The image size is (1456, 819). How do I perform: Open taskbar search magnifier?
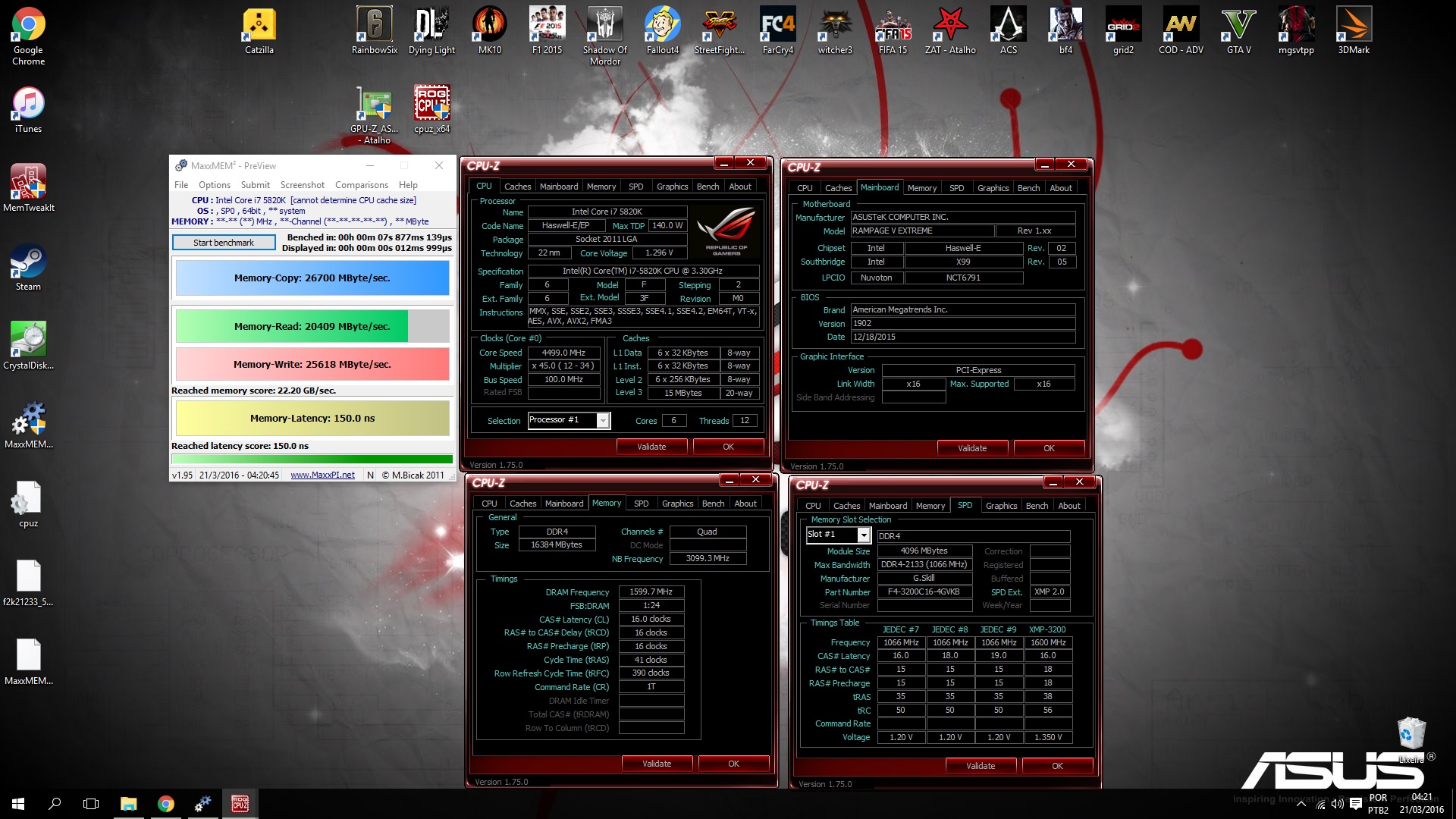pos(55,804)
